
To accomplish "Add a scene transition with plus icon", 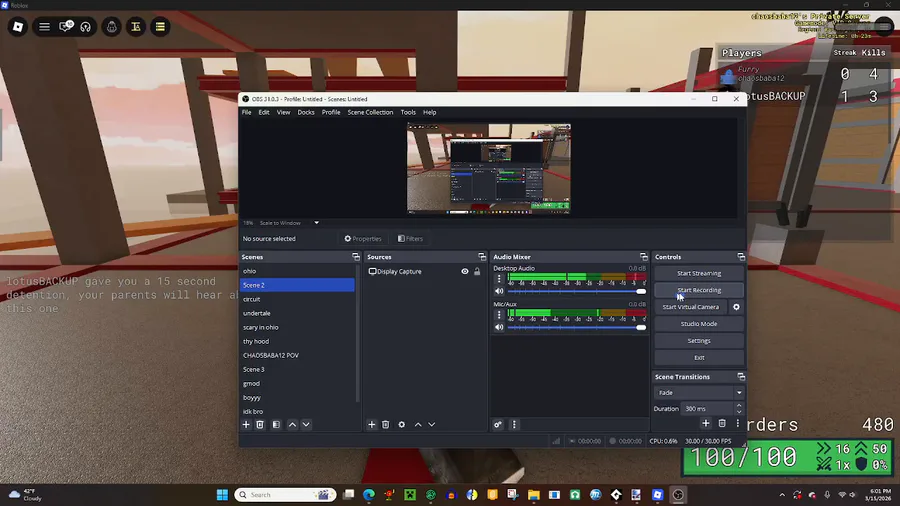I will 705,423.
